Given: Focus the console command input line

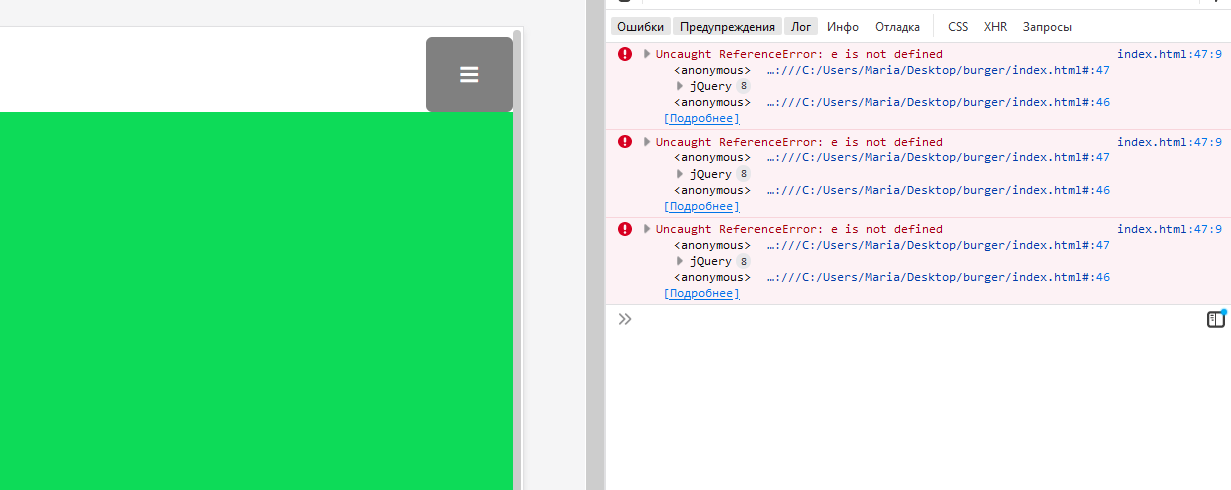Looking at the screenshot, I should 918,319.
